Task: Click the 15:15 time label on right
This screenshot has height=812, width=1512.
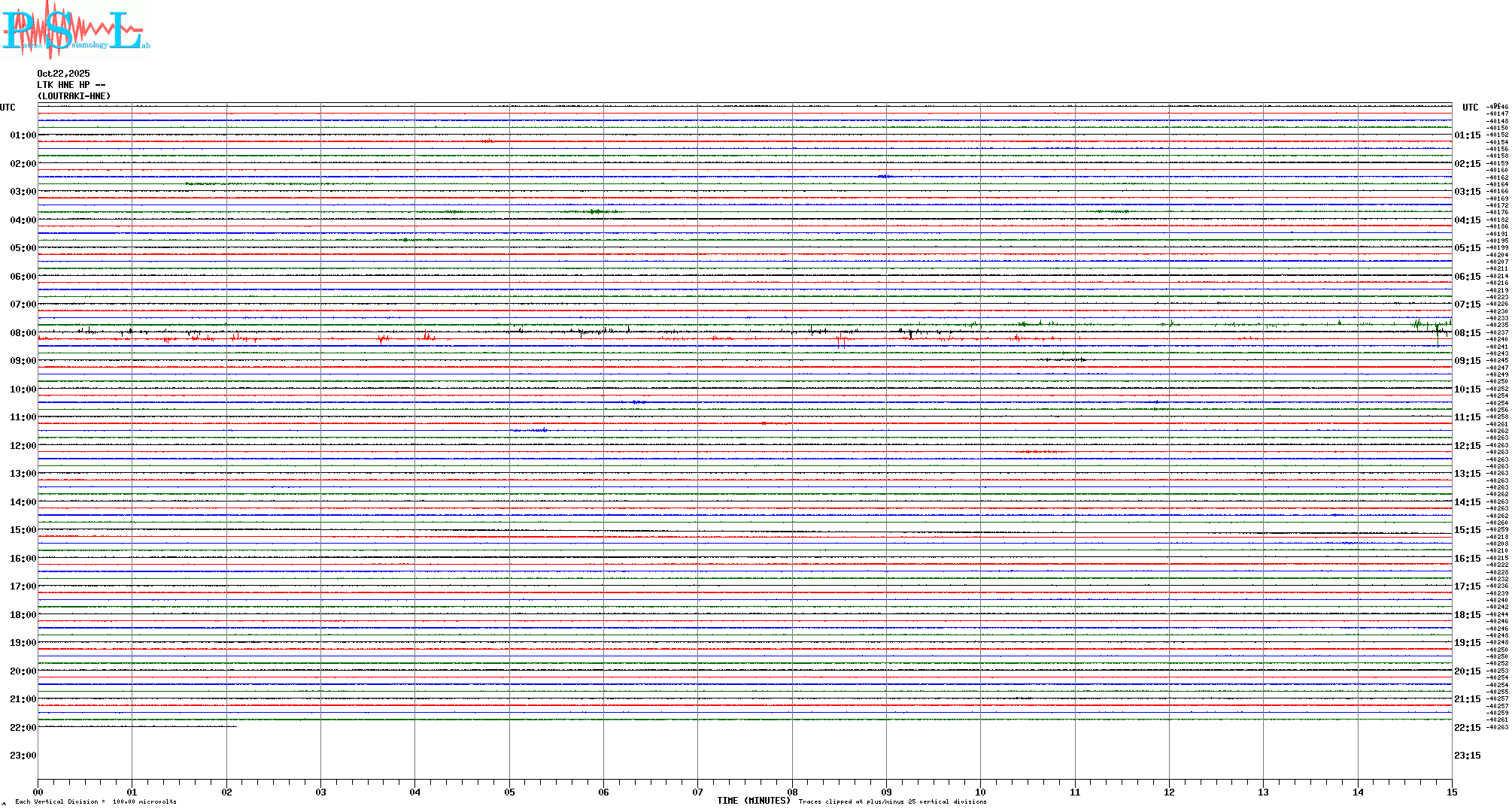Action: pyautogui.click(x=1467, y=530)
